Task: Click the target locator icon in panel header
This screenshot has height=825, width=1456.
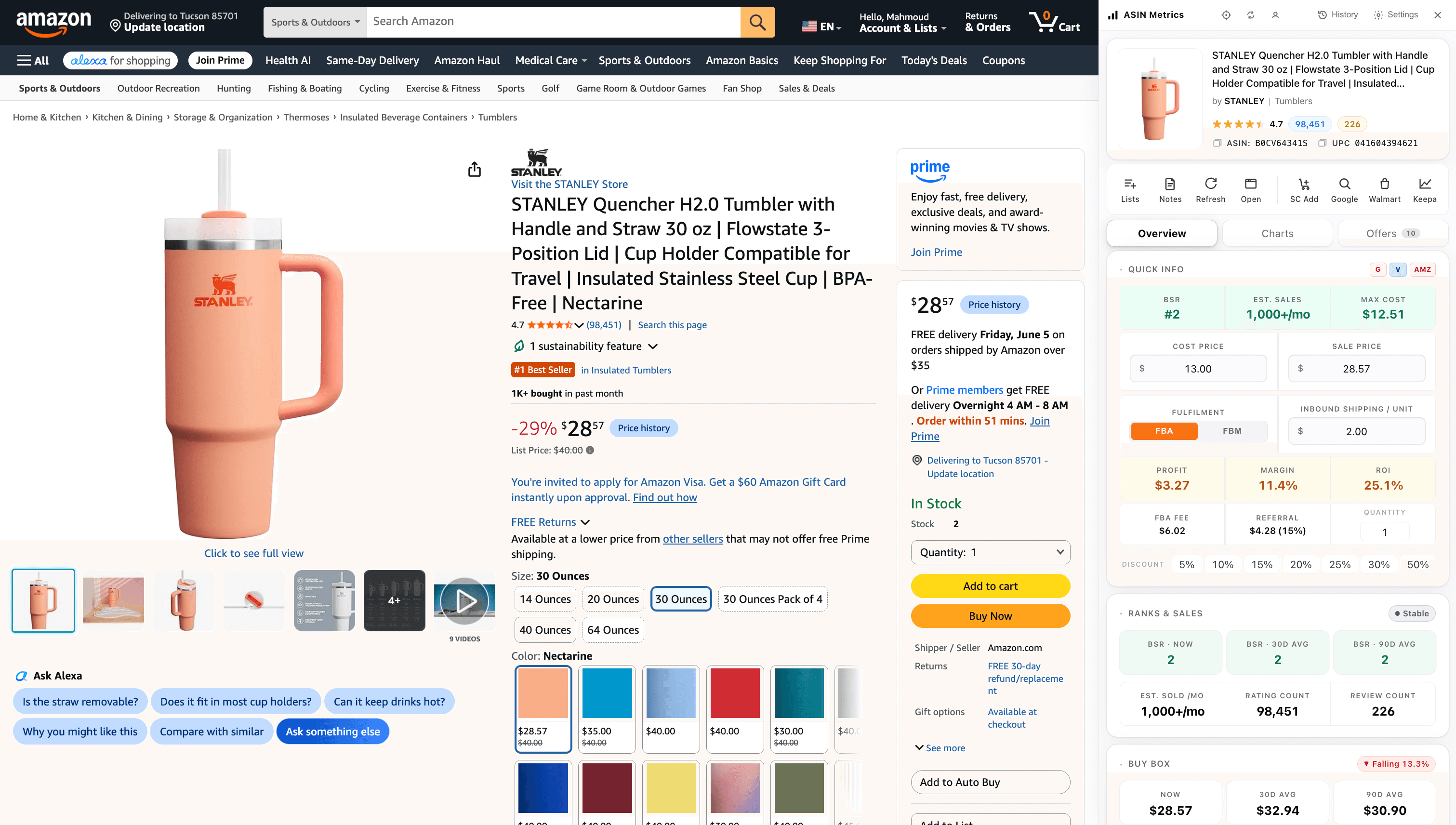Action: (x=1226, y=15)
